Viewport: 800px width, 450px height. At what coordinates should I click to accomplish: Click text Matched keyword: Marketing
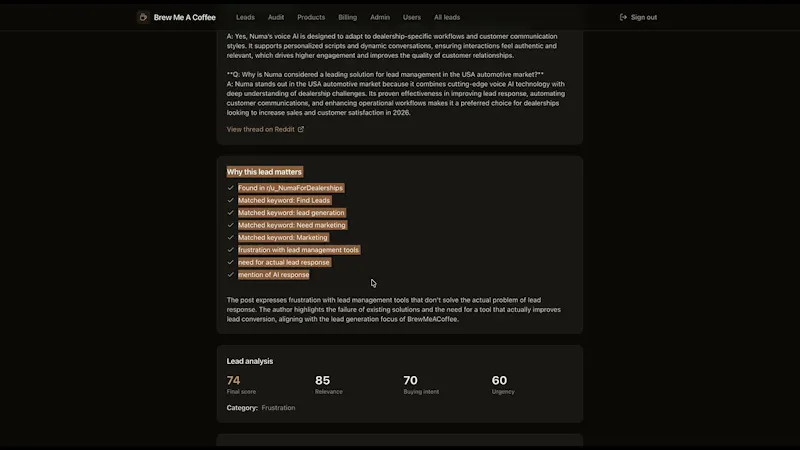pos(283,237)
